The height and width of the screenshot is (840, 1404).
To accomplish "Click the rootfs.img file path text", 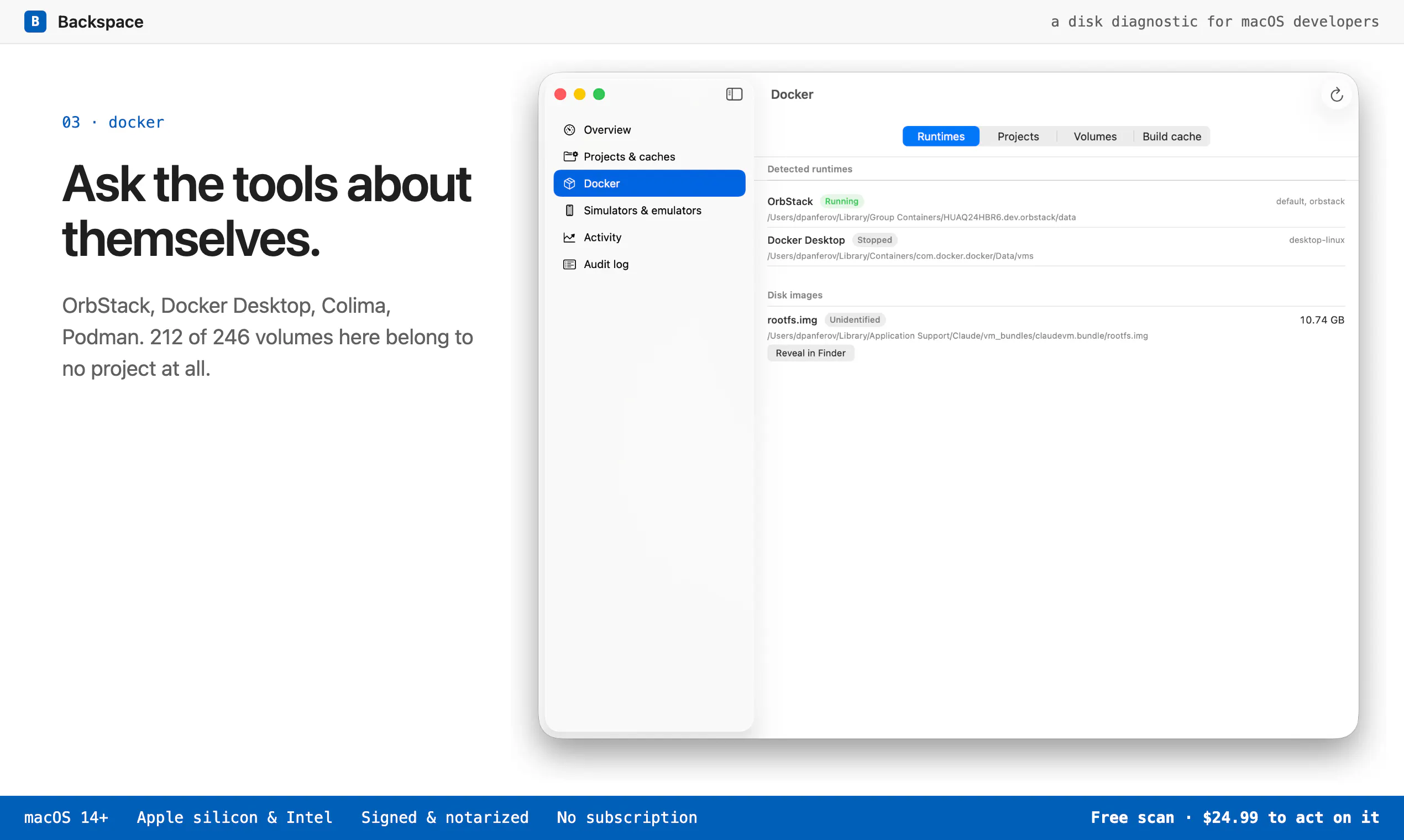I will point(957,335).
